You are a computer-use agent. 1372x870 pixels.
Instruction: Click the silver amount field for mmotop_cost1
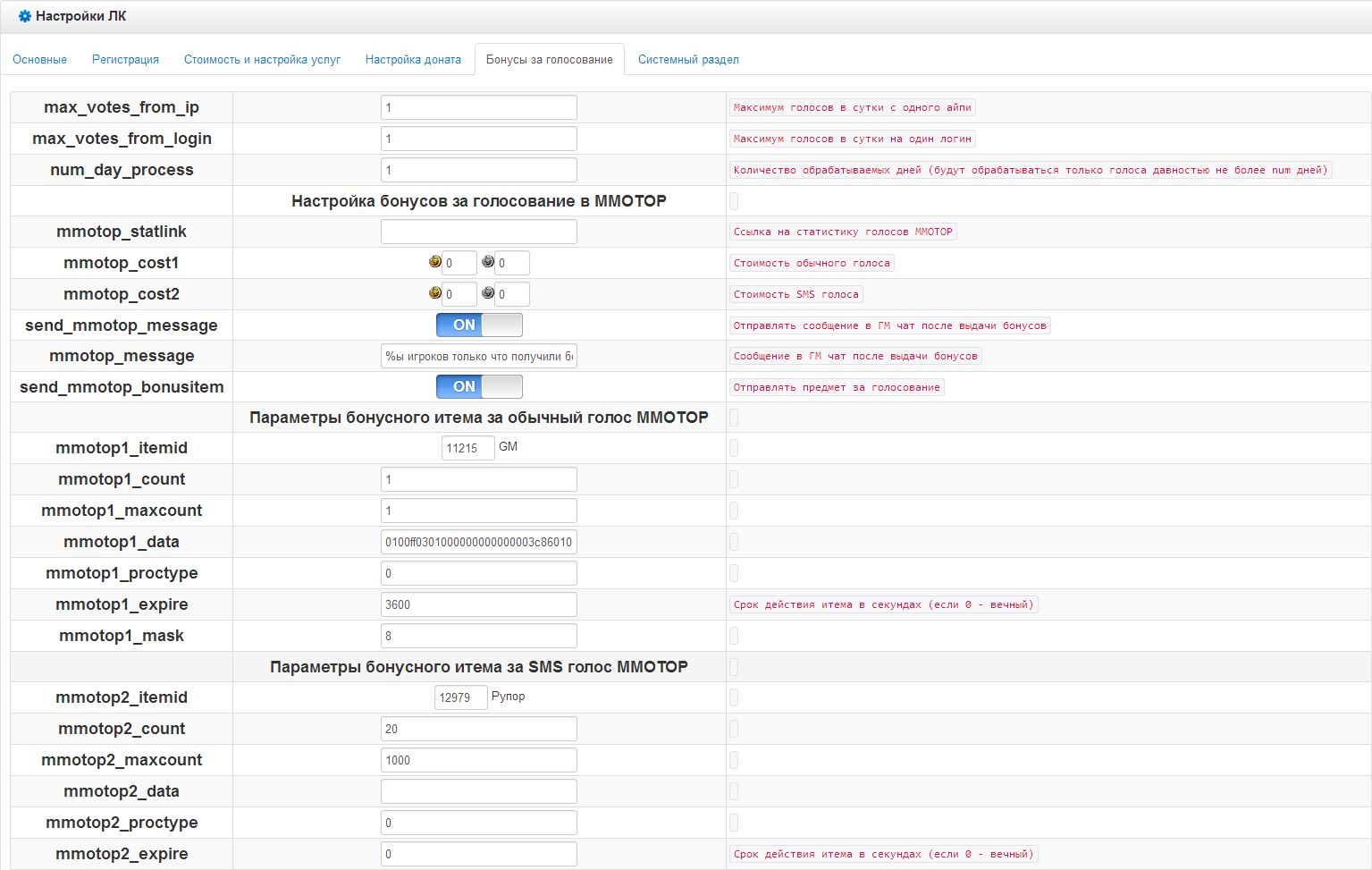(512, 263)
